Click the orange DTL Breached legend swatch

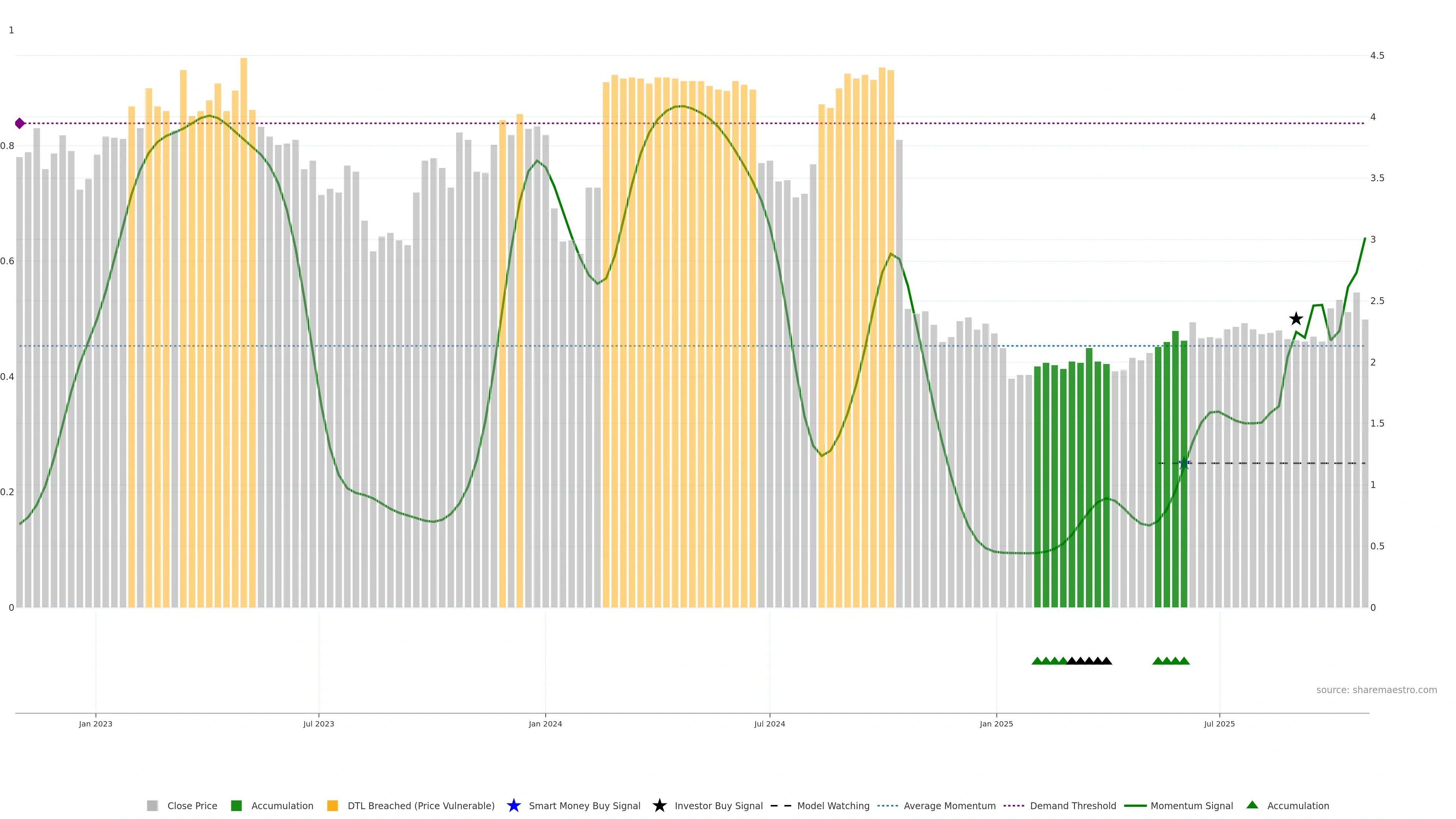[x=333, y=805]
